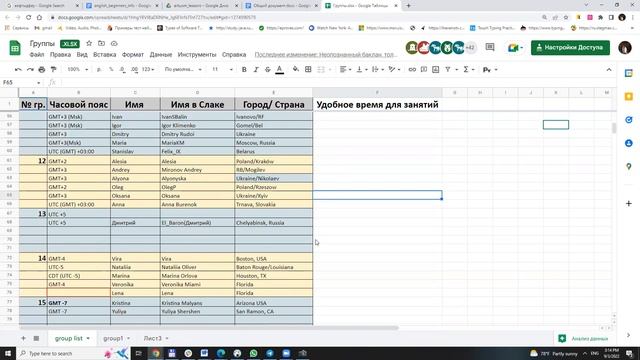The image size is (640, 360).
Task: Show all sheets list
Action: point(36,338)
